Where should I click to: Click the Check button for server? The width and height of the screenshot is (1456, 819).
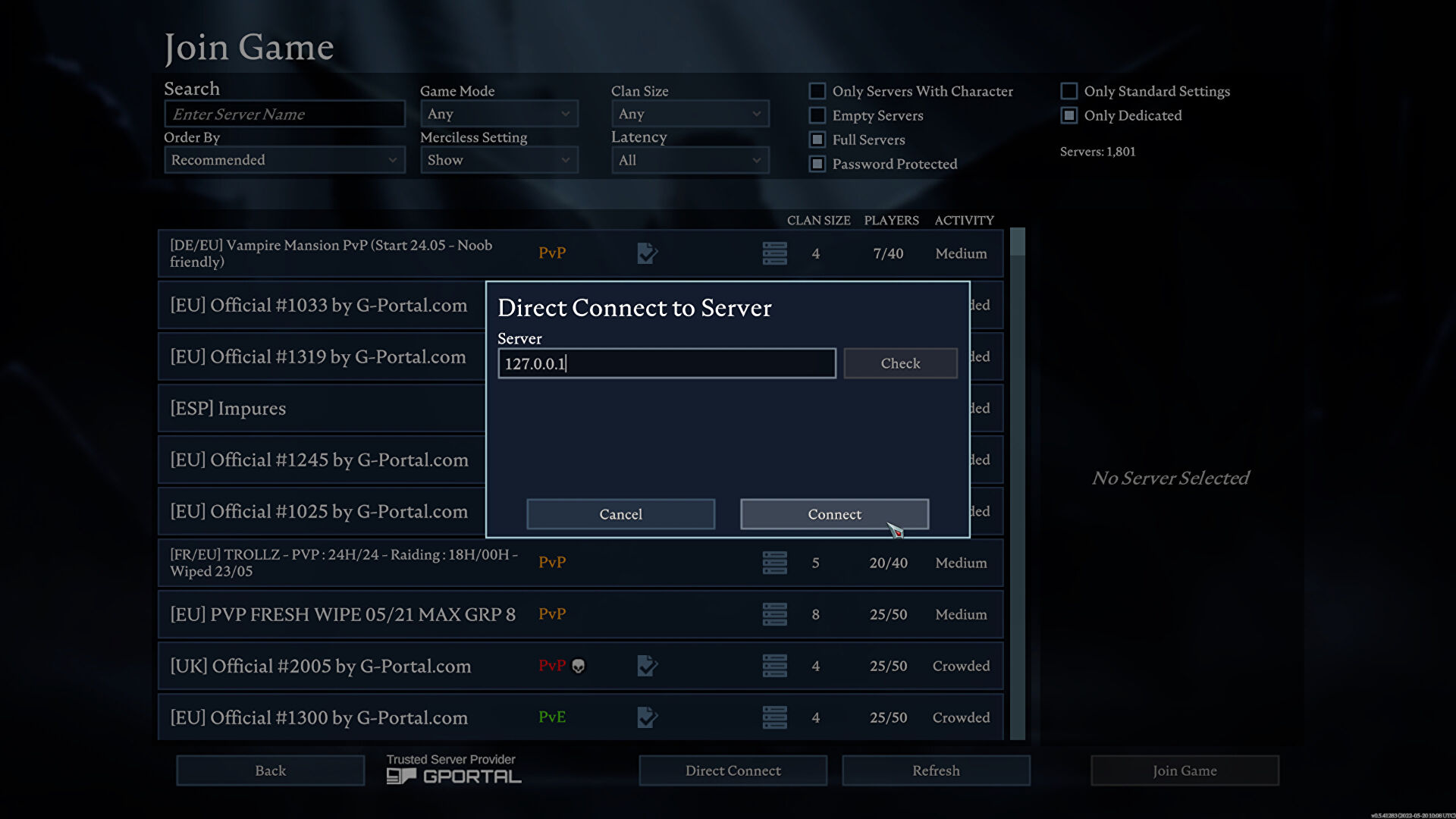click(899, 362)
